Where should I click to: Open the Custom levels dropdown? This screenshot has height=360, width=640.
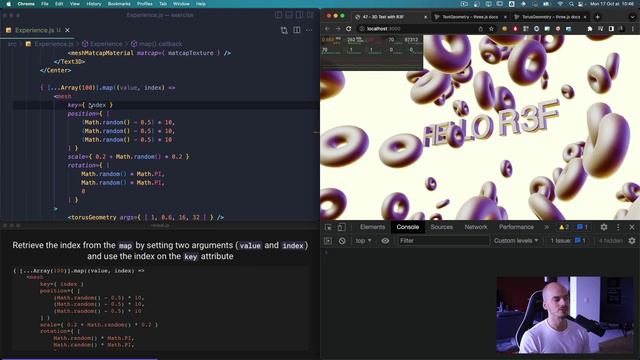pos(516,241)
